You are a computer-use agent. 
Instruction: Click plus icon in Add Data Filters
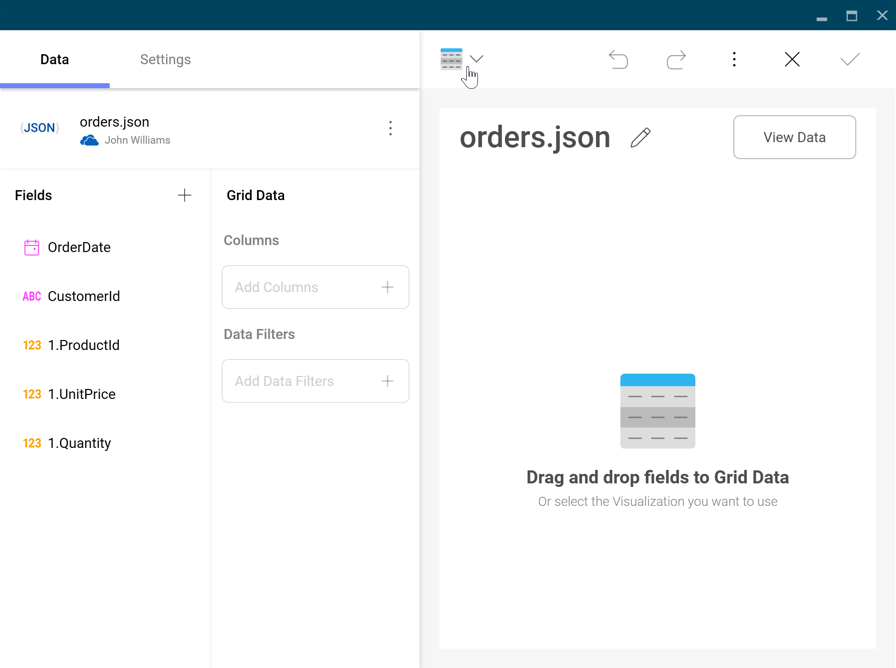pyautogui.click(x=387, y=381)
